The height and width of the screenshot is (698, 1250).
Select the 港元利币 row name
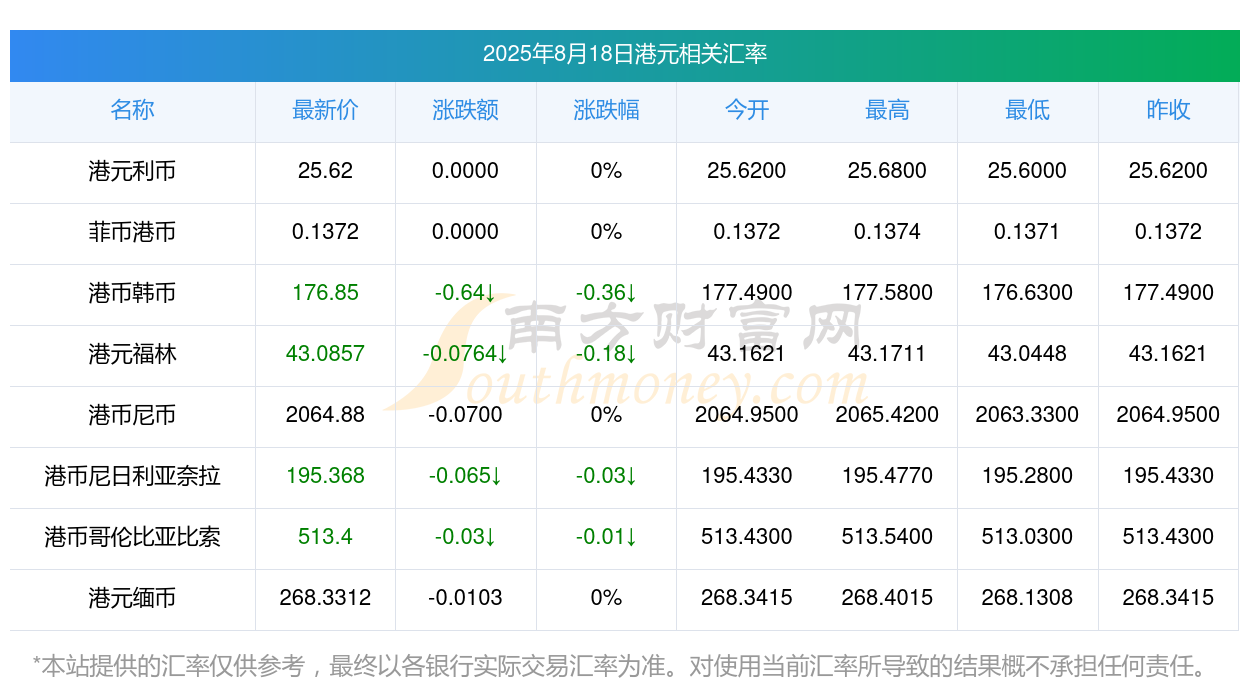click(132, 171)
